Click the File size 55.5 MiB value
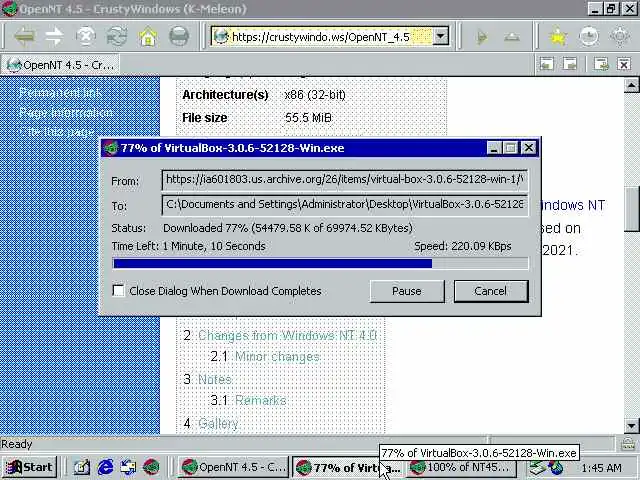 (x=308, y=118)
